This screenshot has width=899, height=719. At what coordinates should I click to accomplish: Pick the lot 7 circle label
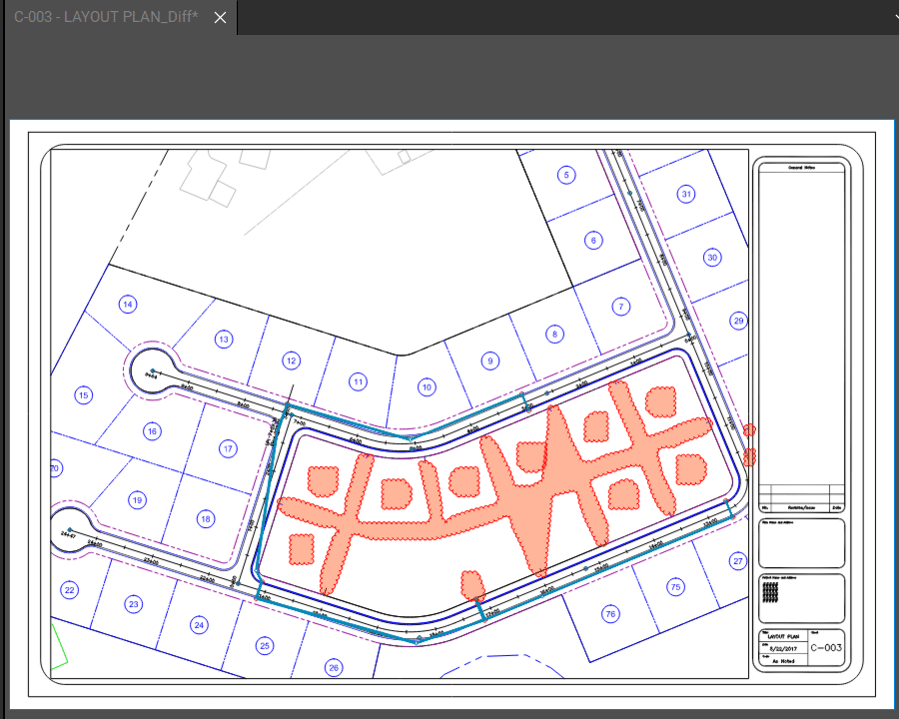[621, 306]
